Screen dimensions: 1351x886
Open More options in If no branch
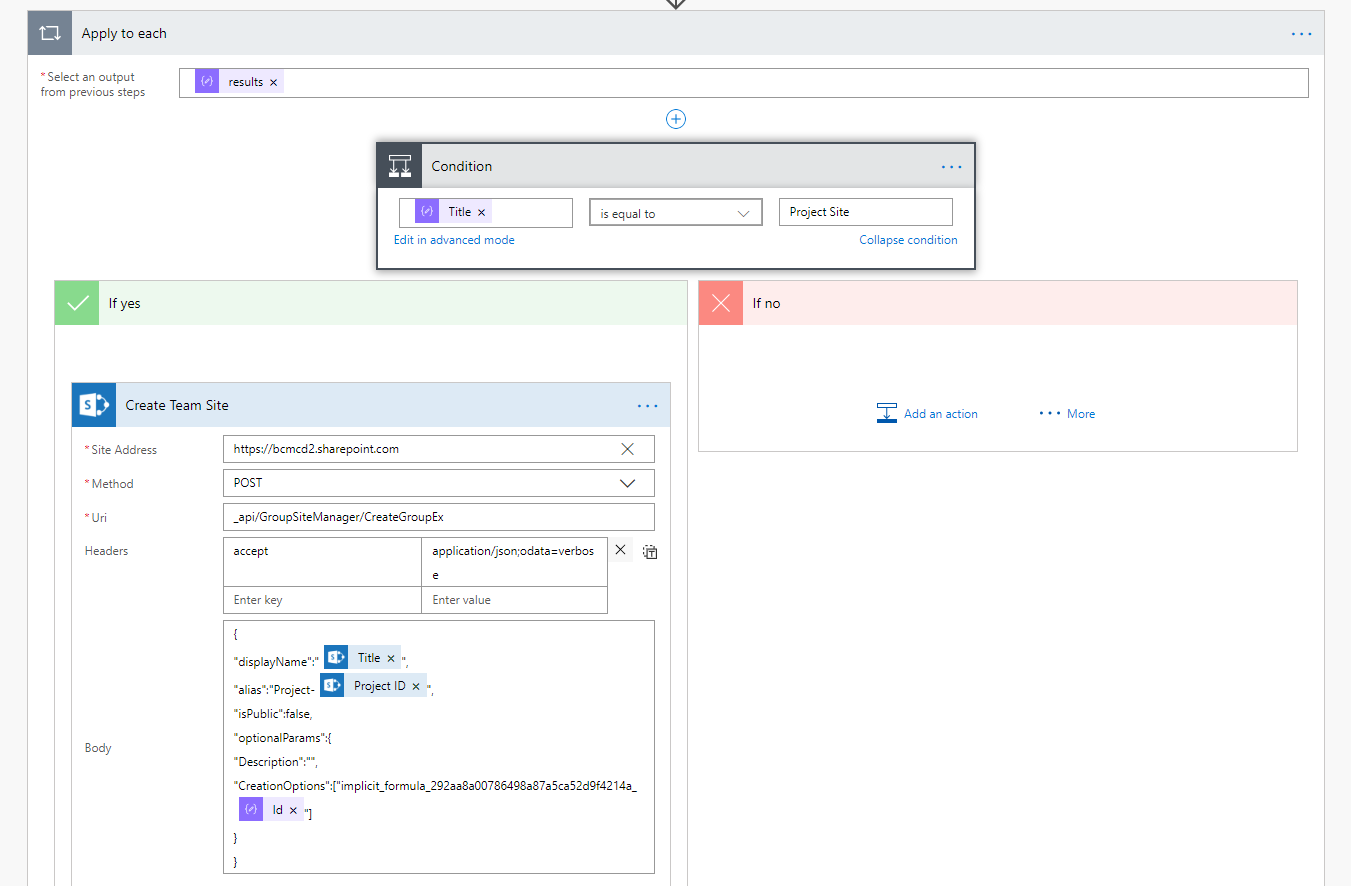point(1067,414)
